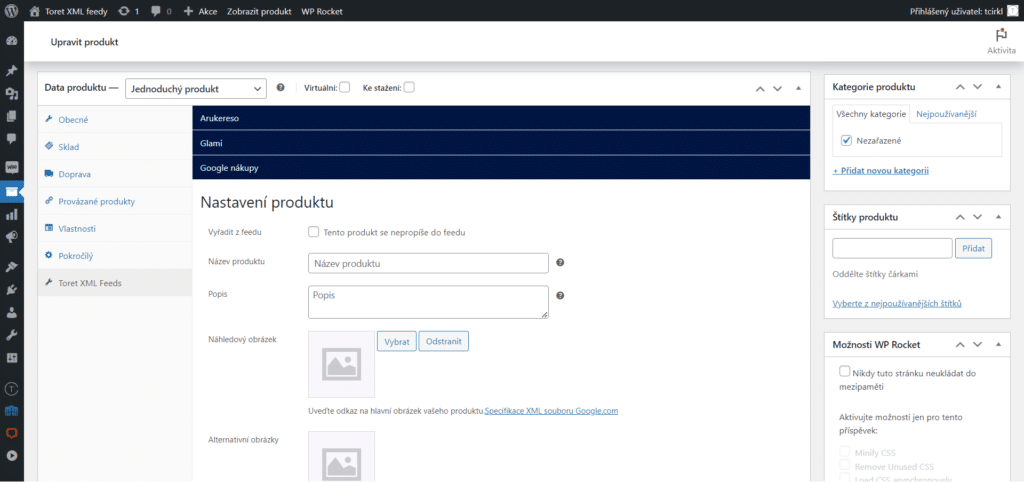Viewport: 1024px width, 482px height.
Task: Switch to Nejpoužívanější categories tab
Action: click(x=946, y=114)
